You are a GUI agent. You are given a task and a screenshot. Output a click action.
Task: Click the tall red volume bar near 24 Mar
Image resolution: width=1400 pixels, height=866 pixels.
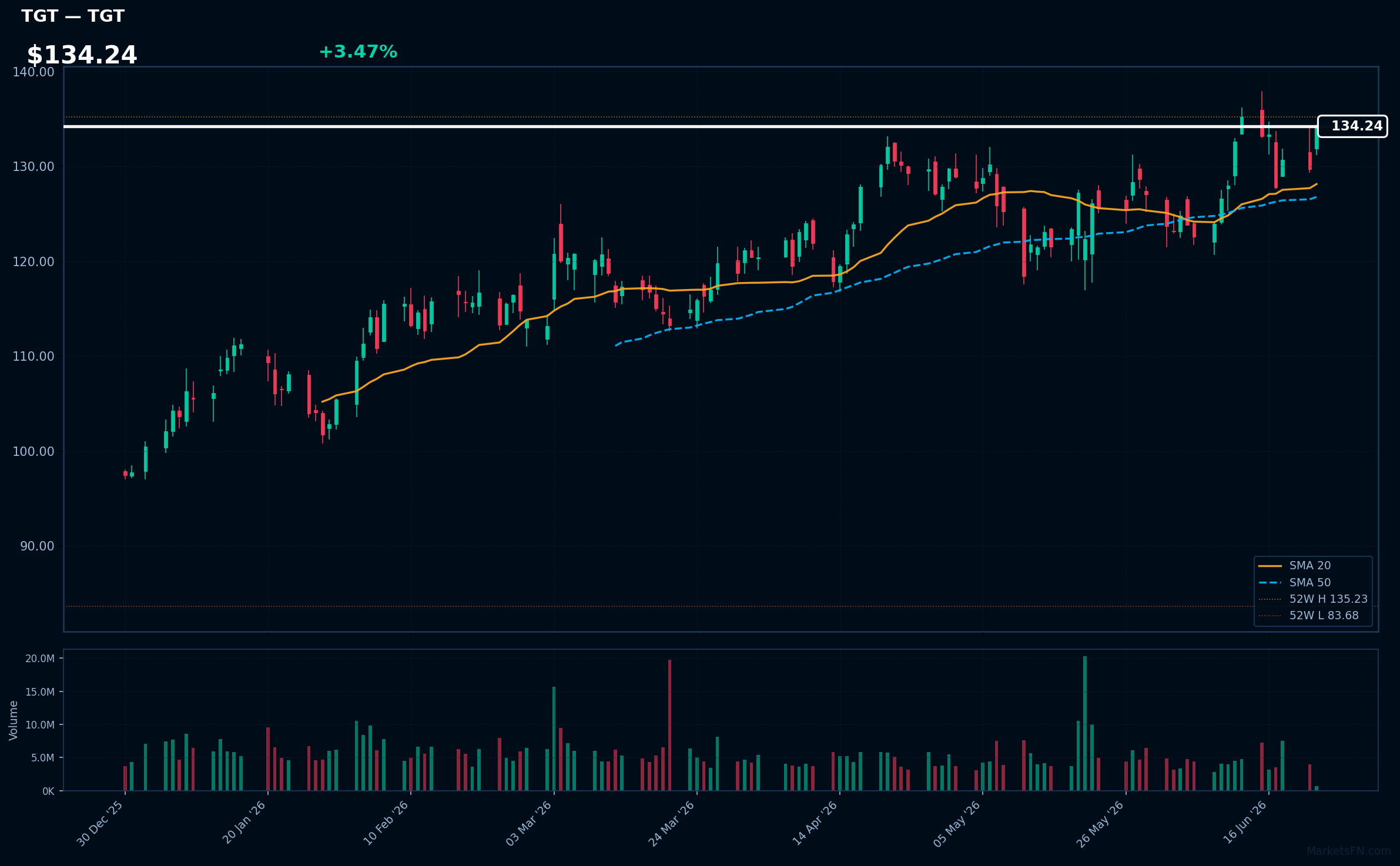click(669, 726)
